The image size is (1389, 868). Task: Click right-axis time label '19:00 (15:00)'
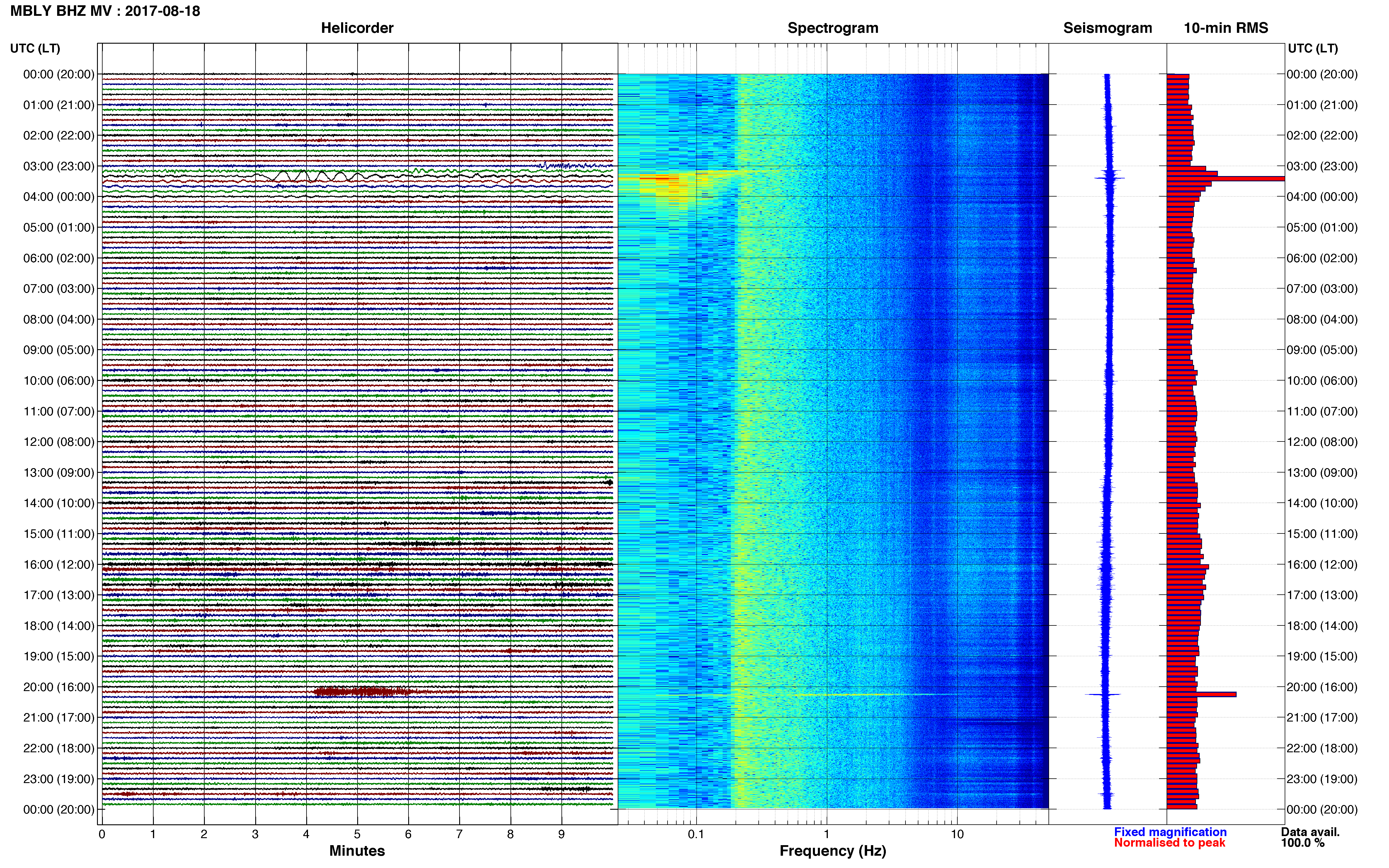point(1322,656)
